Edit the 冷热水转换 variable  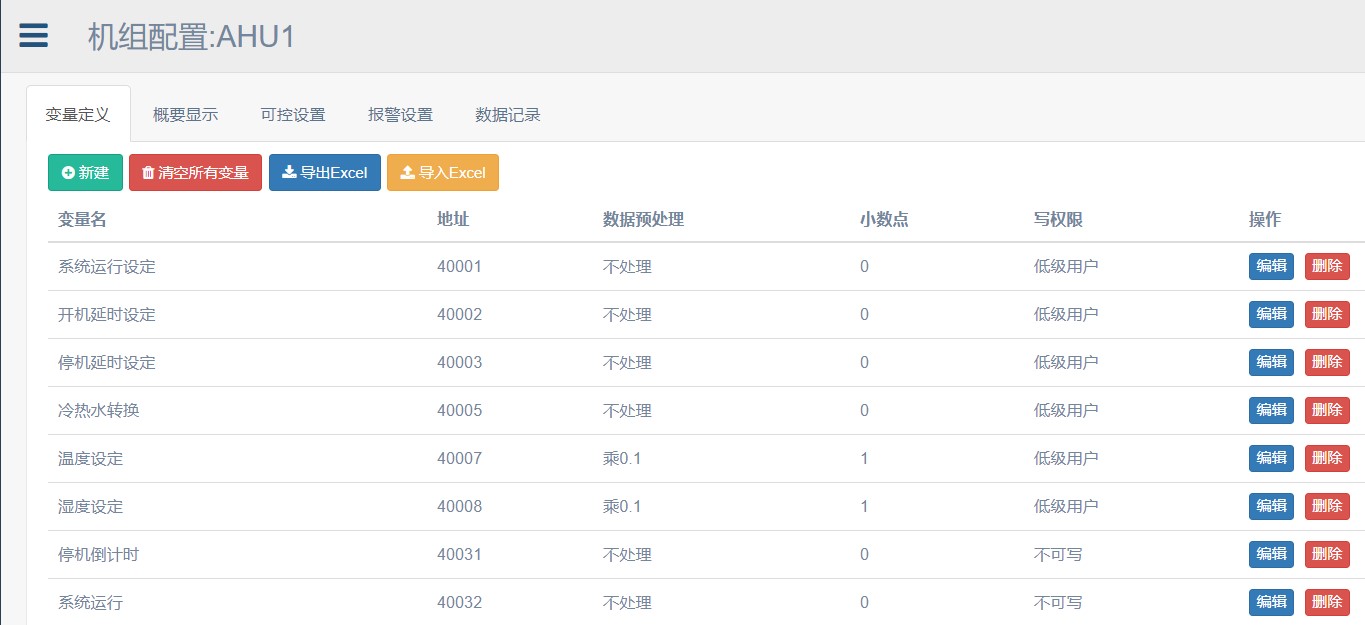[x=1271, y=410]
